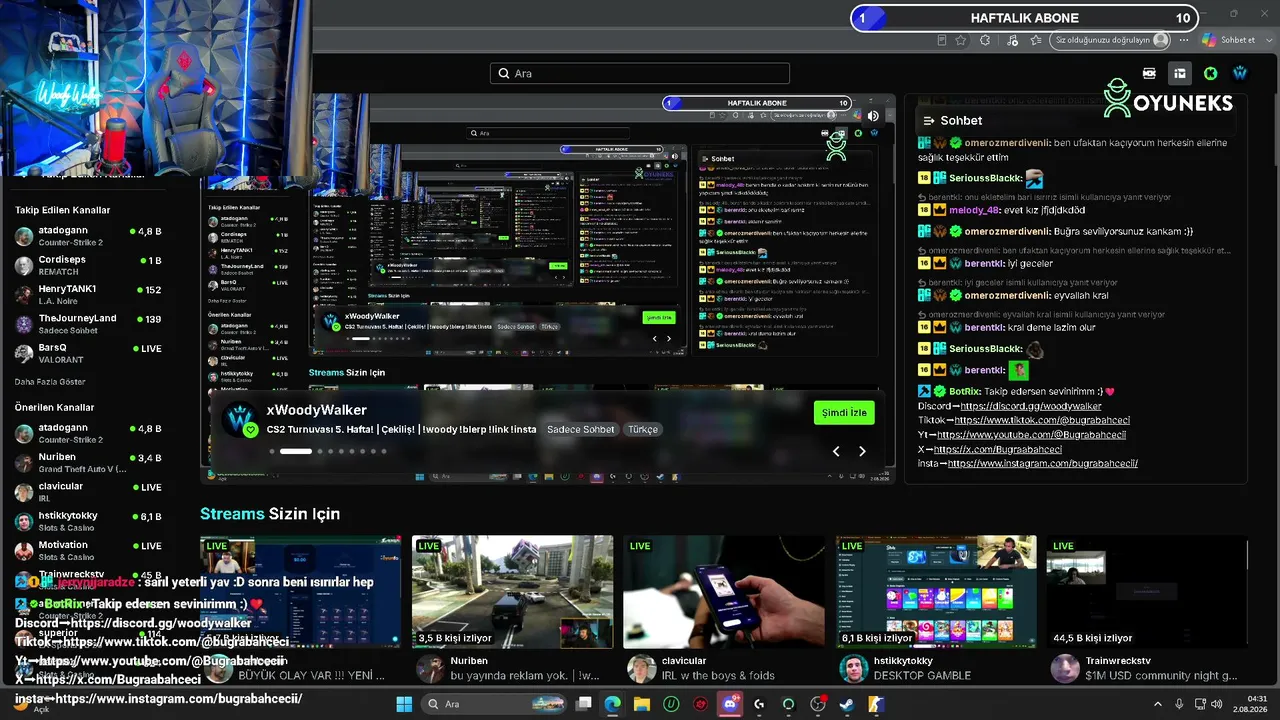Open the browser extensions puzzle icon
Image resolution: width=1280 pixels, height=720 pixels.
[985, 40]
